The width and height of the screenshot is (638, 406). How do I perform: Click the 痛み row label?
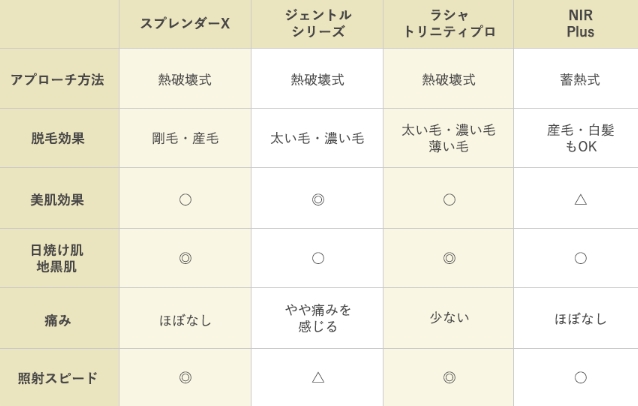(x=59, y=319)
